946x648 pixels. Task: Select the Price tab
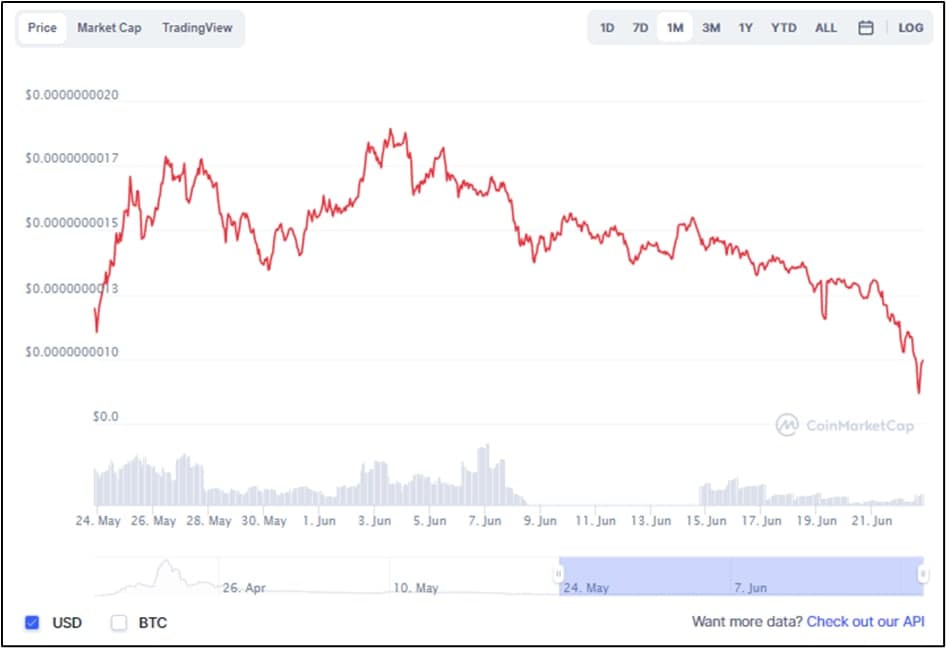tap(42, 28)
